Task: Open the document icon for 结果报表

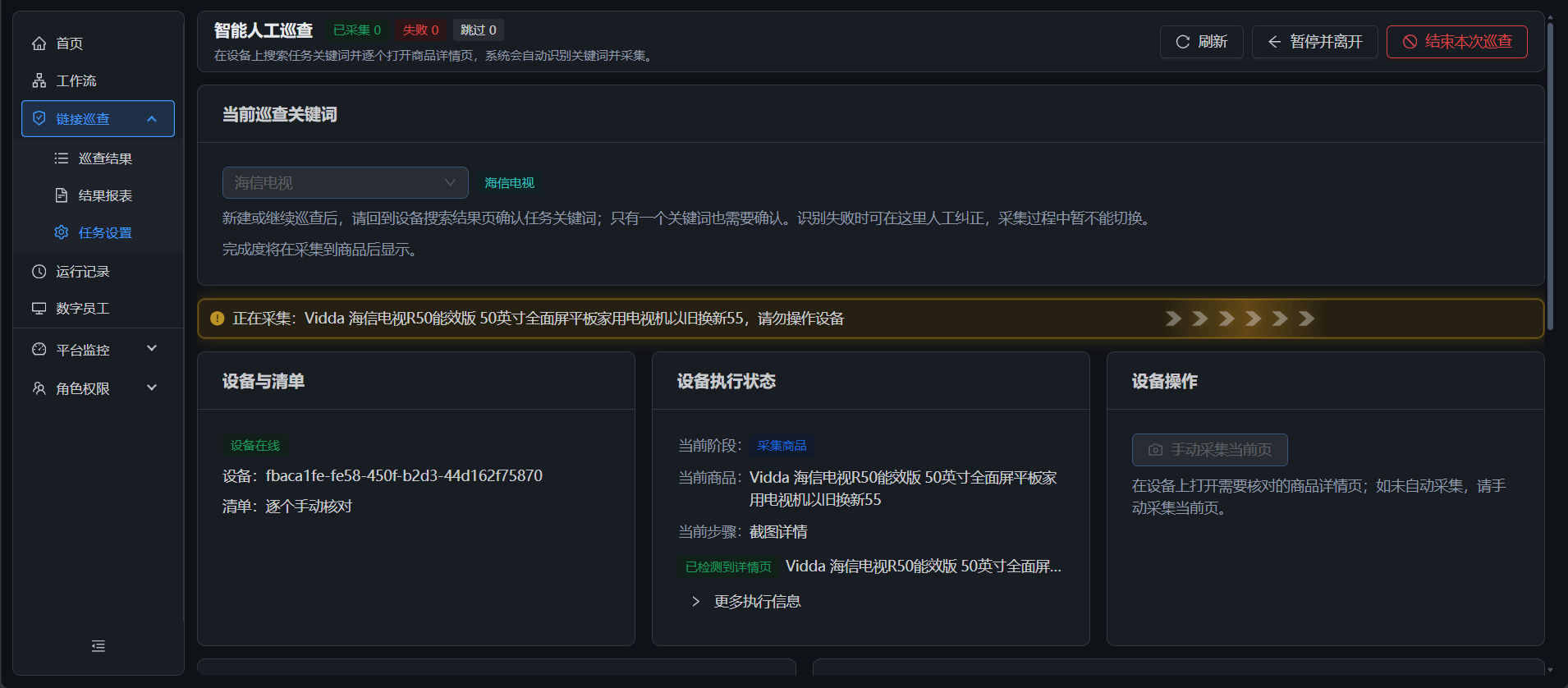Action: pyautogui.click(x=62, y=195)
